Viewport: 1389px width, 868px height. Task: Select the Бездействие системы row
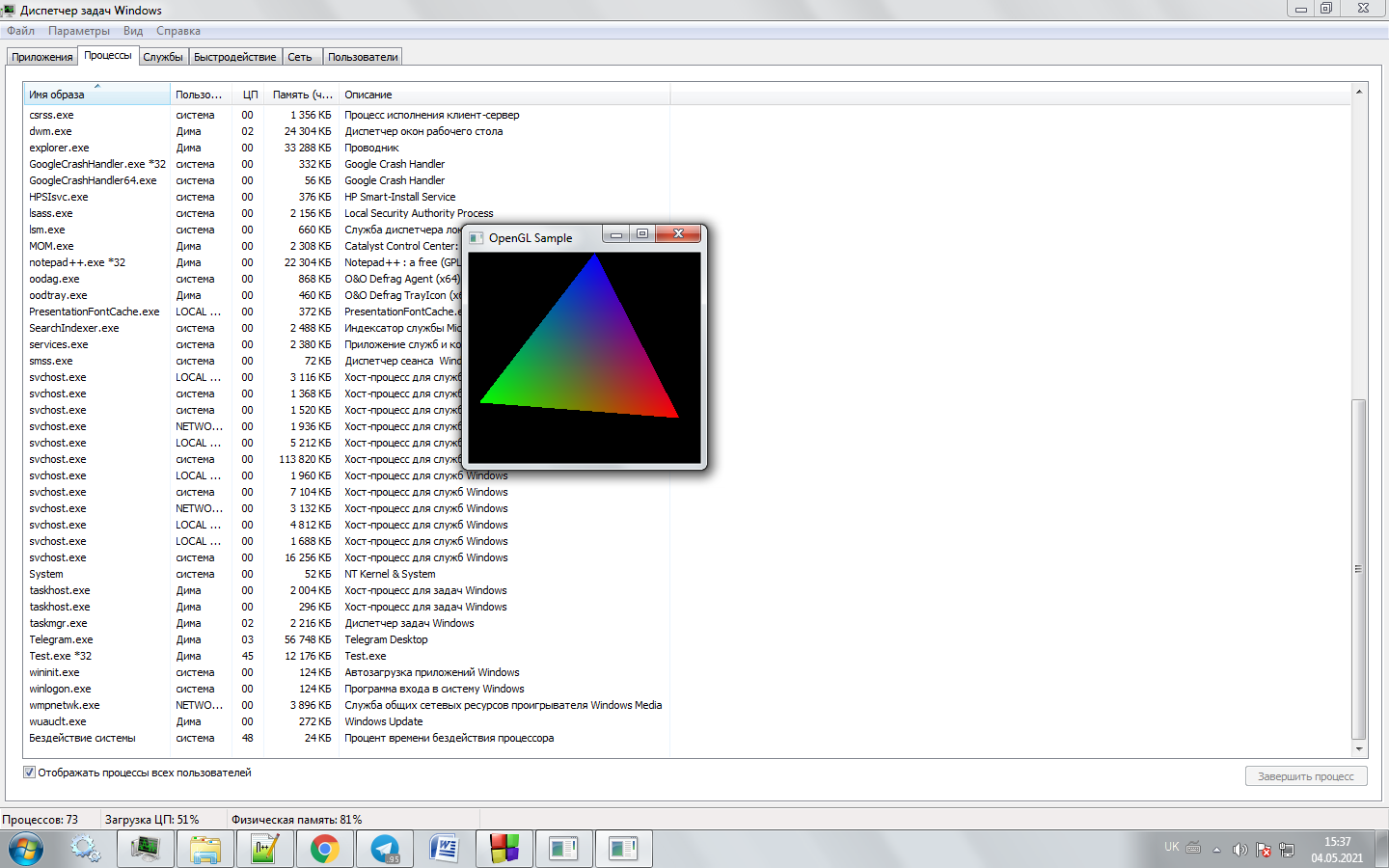click(x=347, y=738)
